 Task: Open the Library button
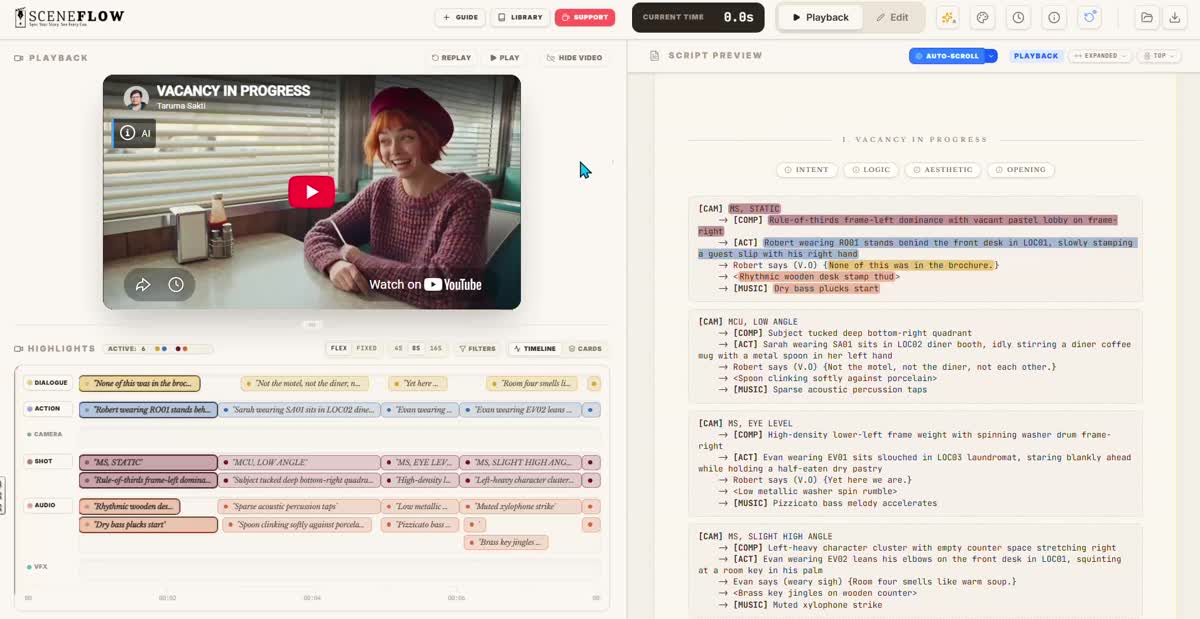pos(520,17)
